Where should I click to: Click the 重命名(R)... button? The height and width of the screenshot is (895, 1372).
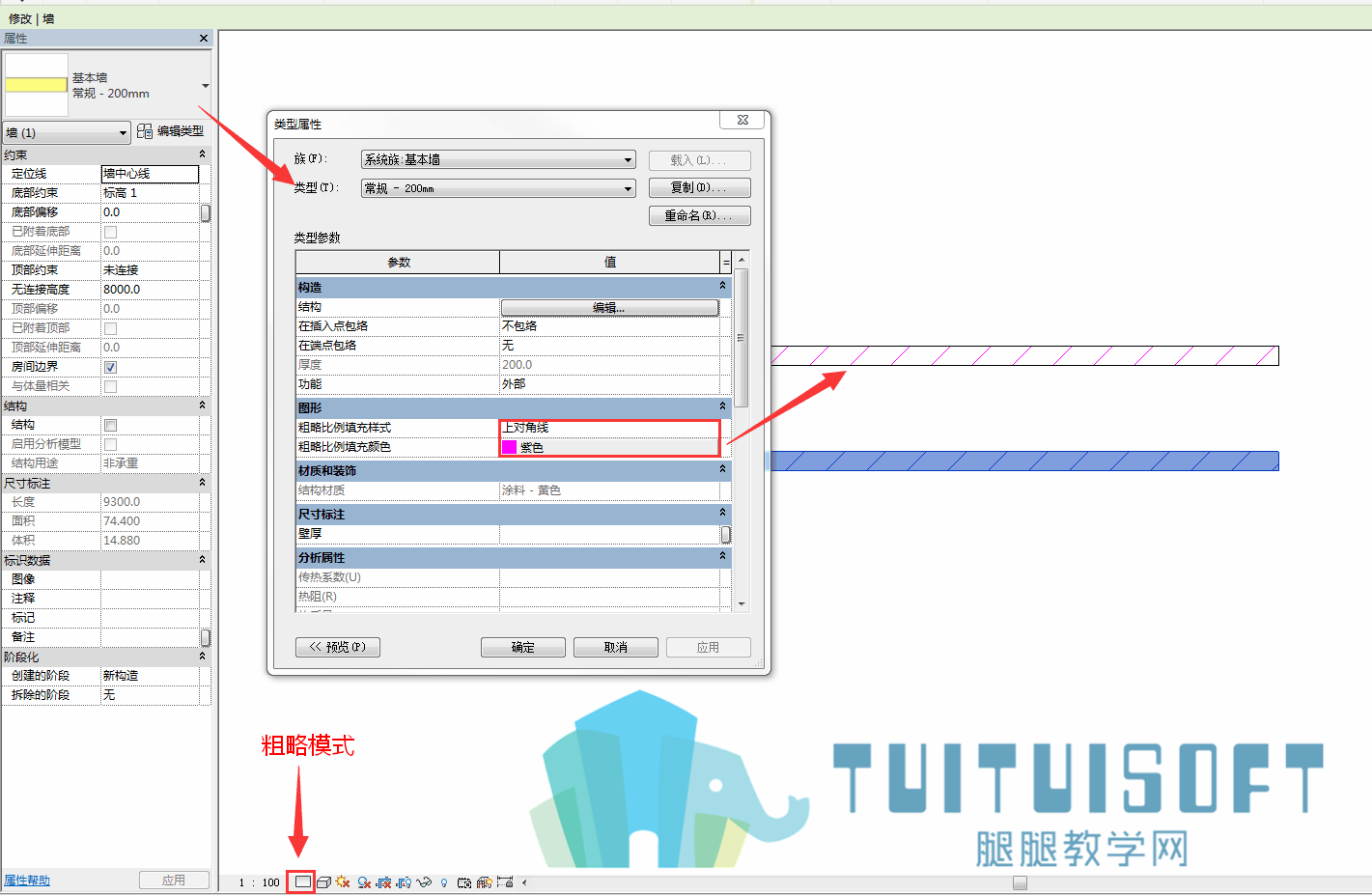[699, 215]
